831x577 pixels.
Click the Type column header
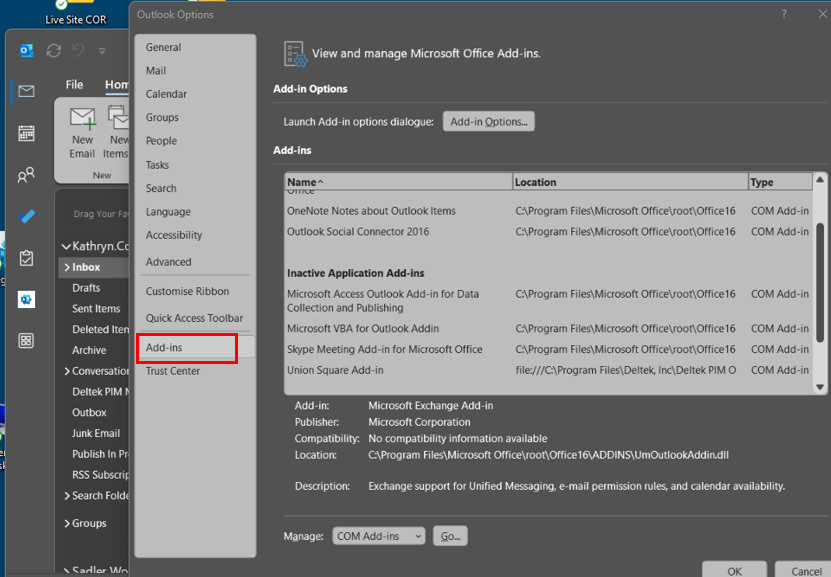780,182
